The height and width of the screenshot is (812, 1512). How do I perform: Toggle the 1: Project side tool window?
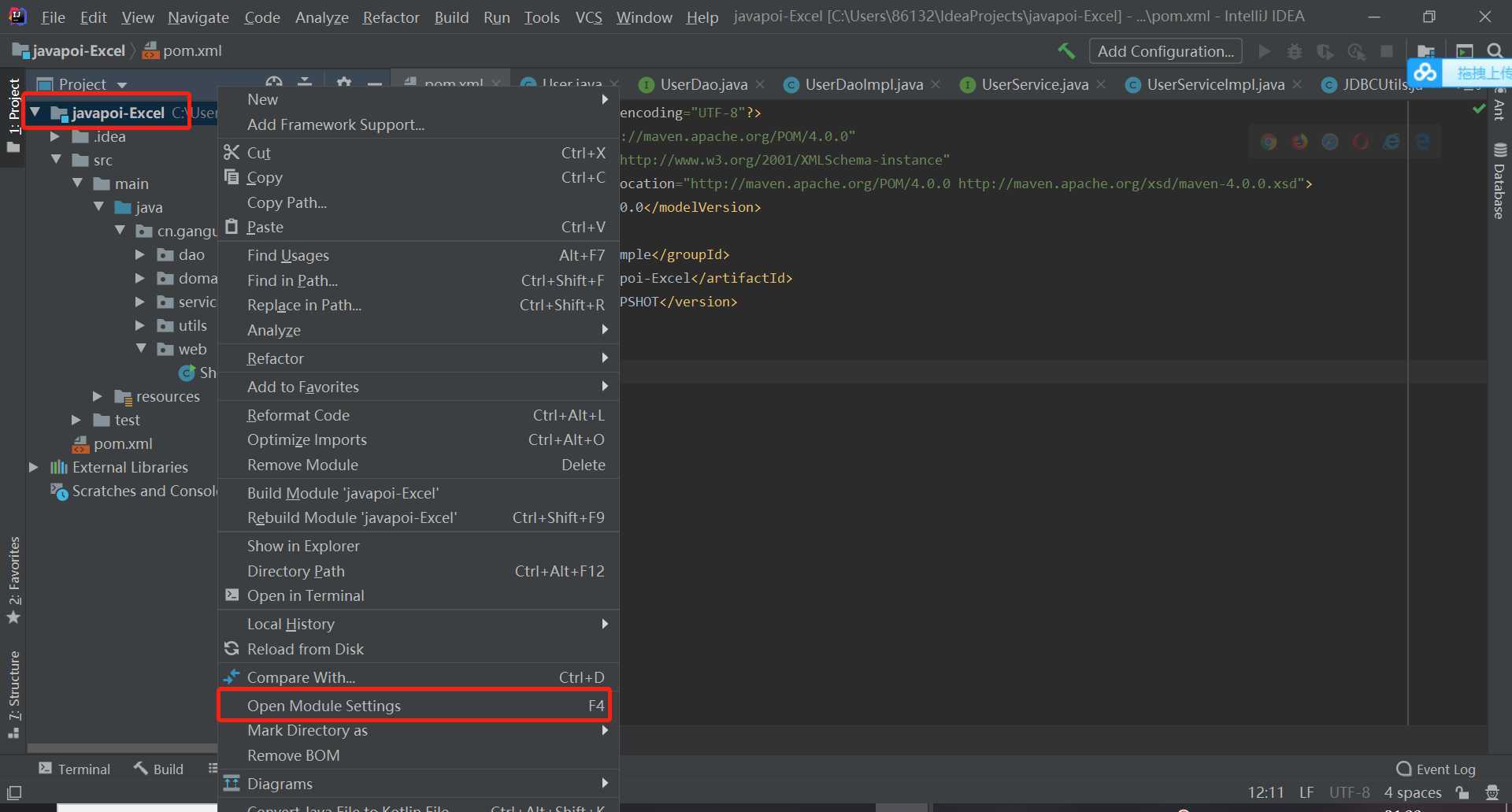13,115
